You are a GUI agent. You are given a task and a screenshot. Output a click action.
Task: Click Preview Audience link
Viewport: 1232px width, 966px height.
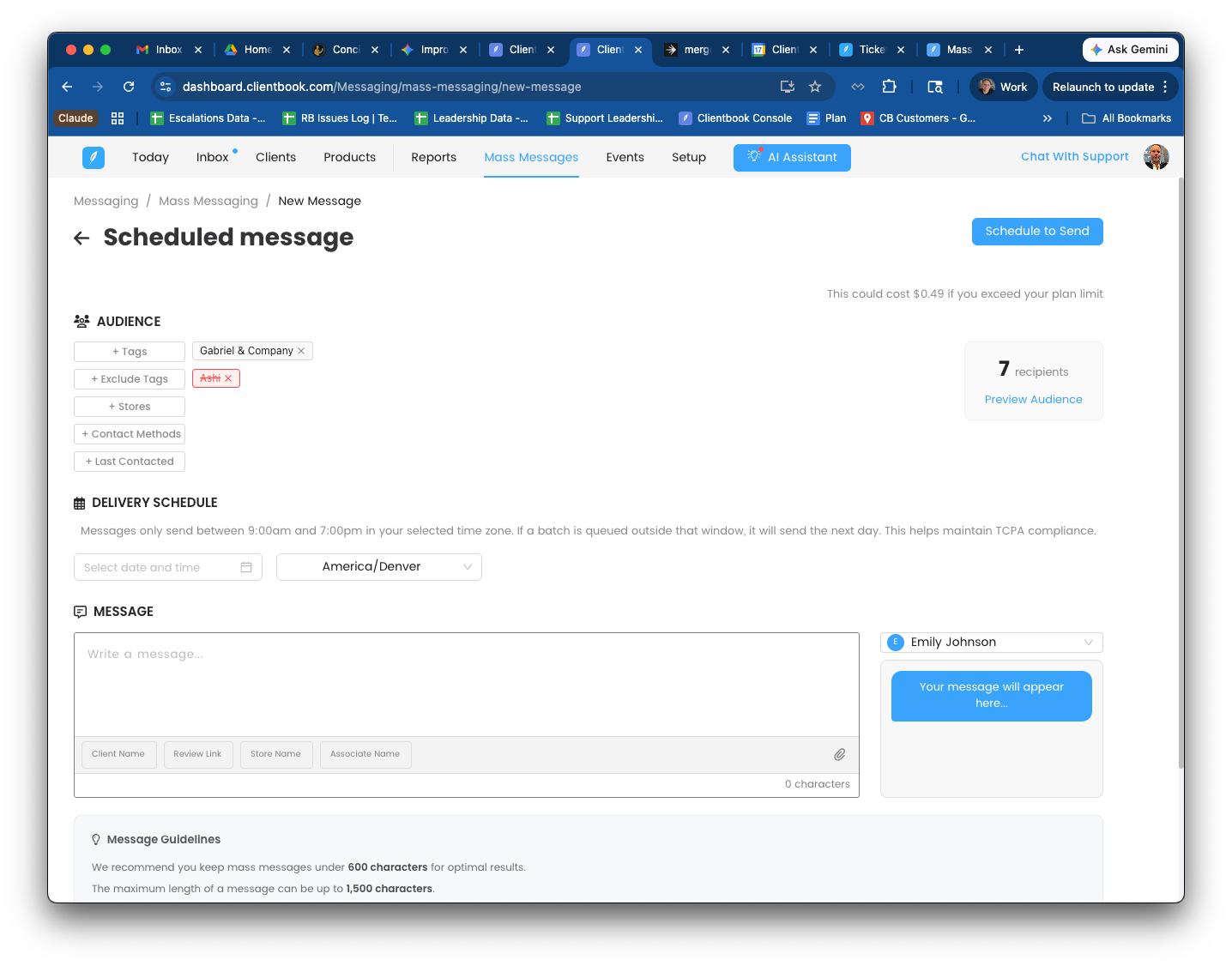point(1033,400)
